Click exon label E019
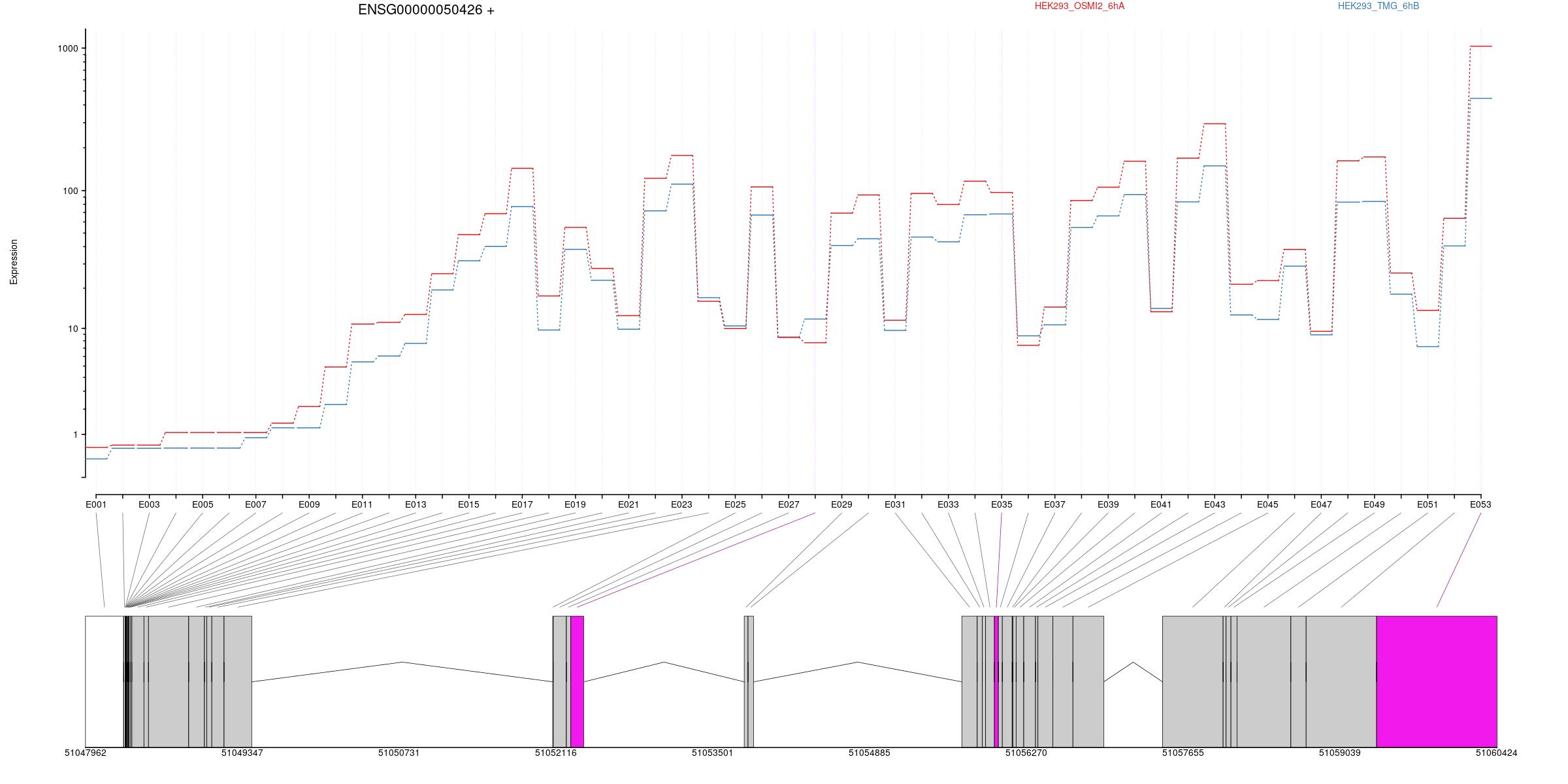Screen dimensions: 1568x784 575,504
